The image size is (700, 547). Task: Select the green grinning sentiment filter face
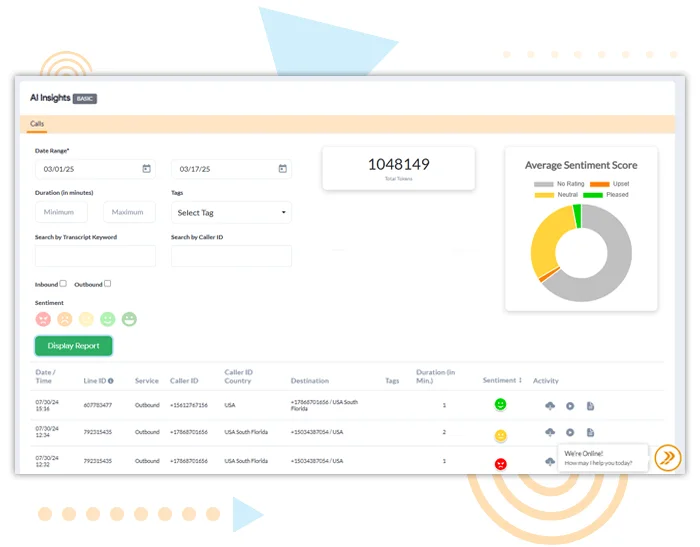(x=129, y=319)
